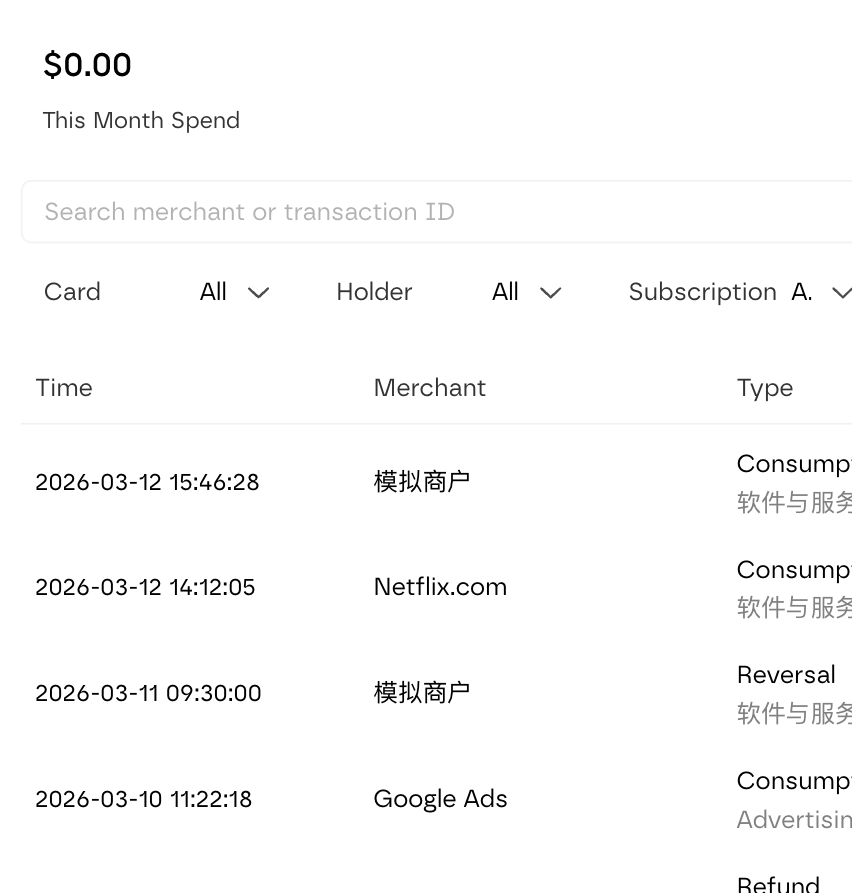Click the $0.00 spend amount
The width and height of the screenshot is (854, 894).
pos(87,64)
